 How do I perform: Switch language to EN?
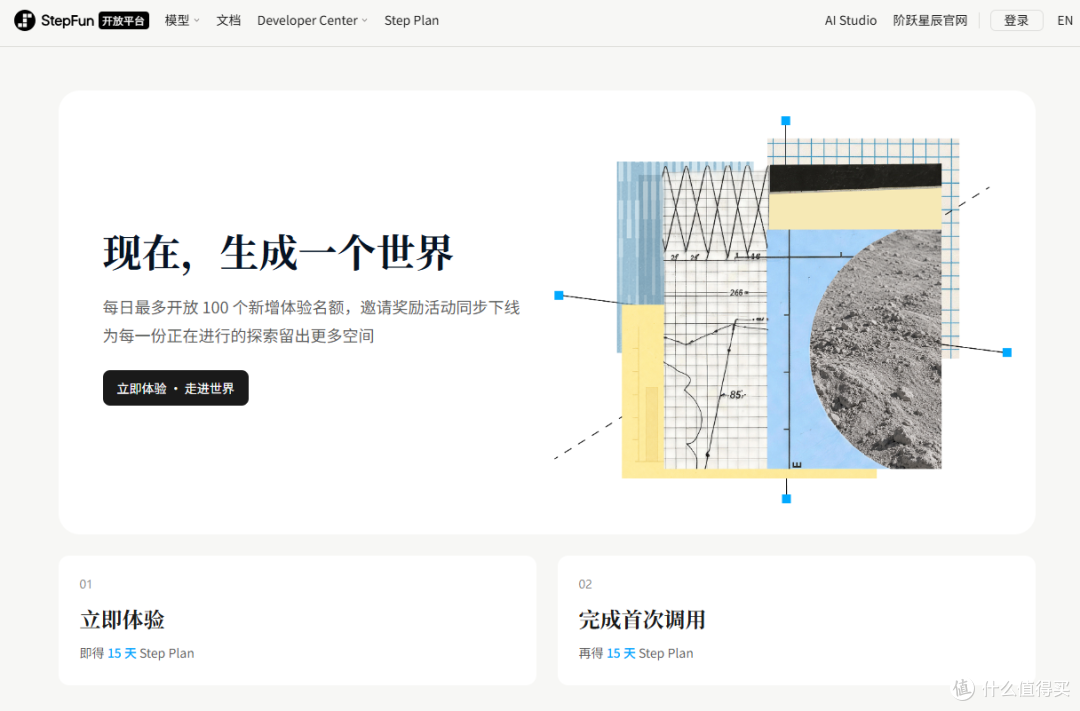(x=1065, y=21)
